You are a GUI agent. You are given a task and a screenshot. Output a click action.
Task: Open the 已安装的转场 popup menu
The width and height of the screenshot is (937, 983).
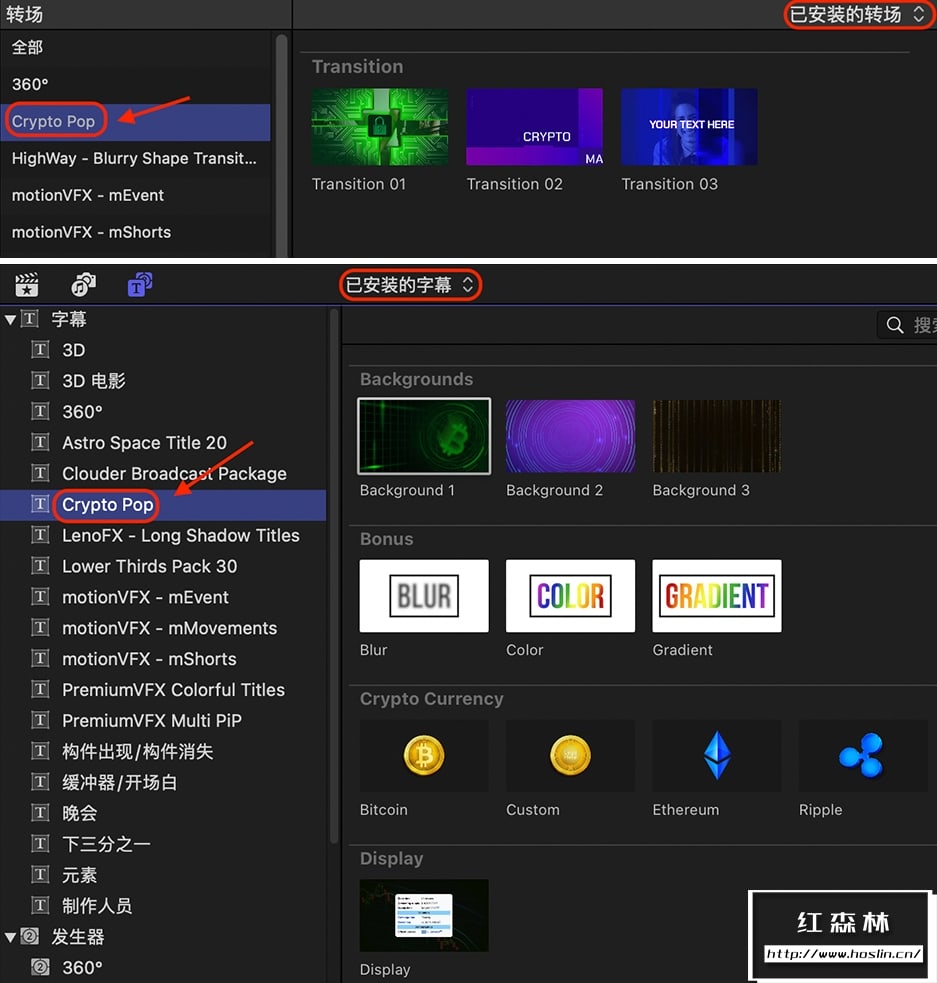point(857,14)
